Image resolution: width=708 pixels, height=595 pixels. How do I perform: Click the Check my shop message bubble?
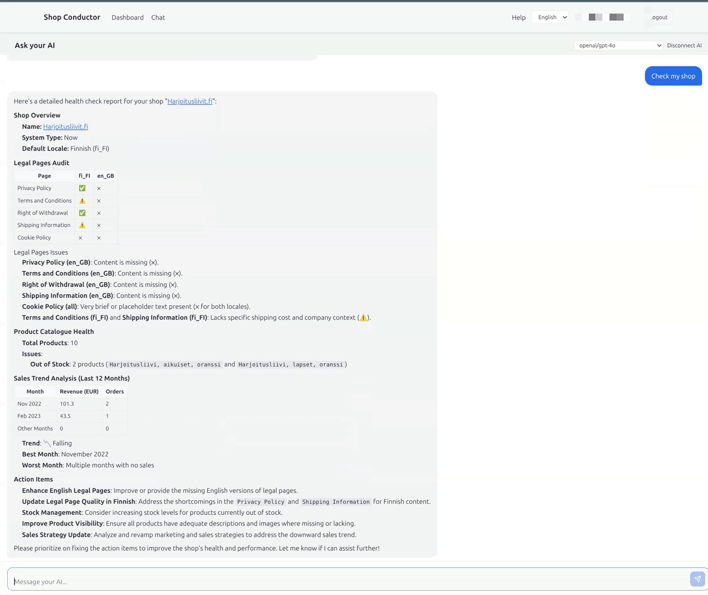[673, 76]
